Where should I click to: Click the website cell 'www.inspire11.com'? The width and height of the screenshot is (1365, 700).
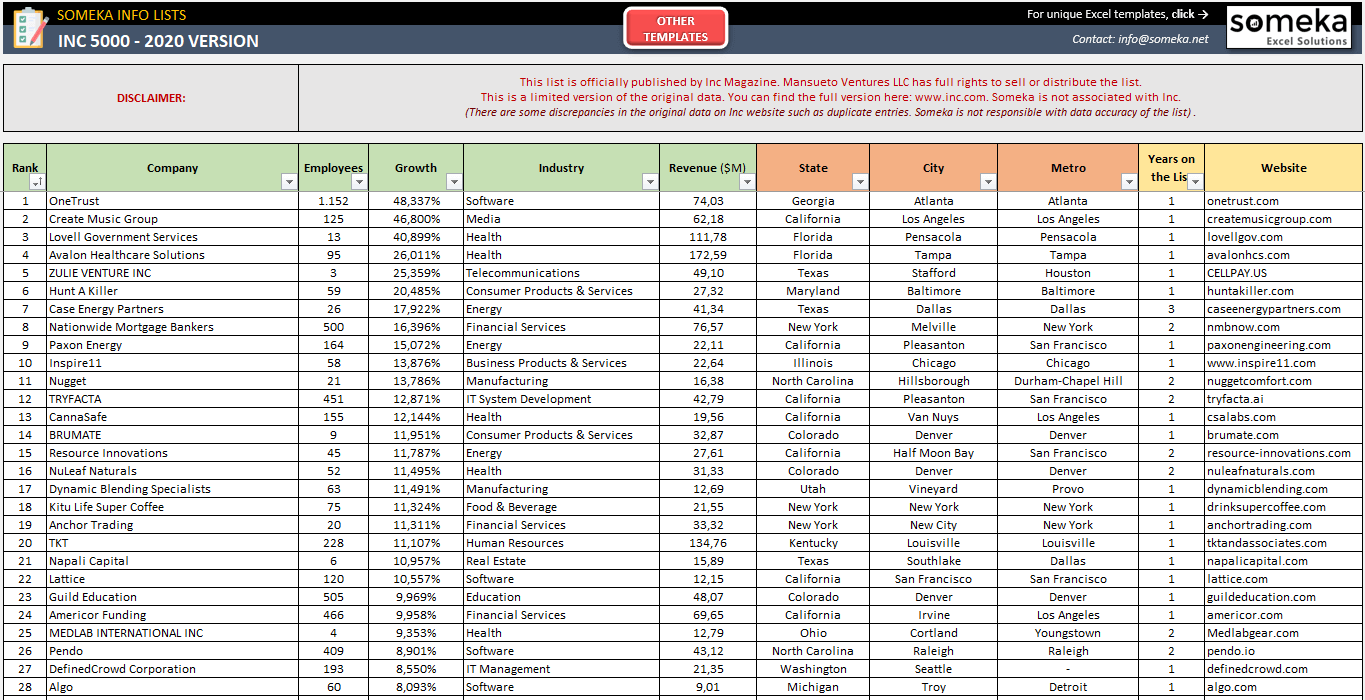[x=1284, y=363]
